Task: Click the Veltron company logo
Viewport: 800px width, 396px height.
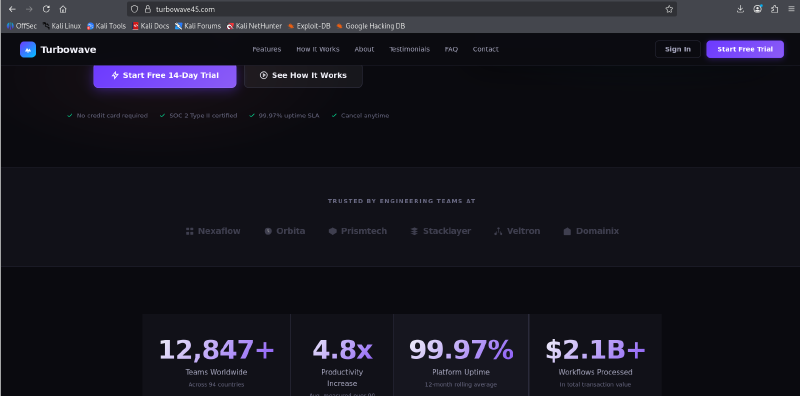Action: pos(517,231)
